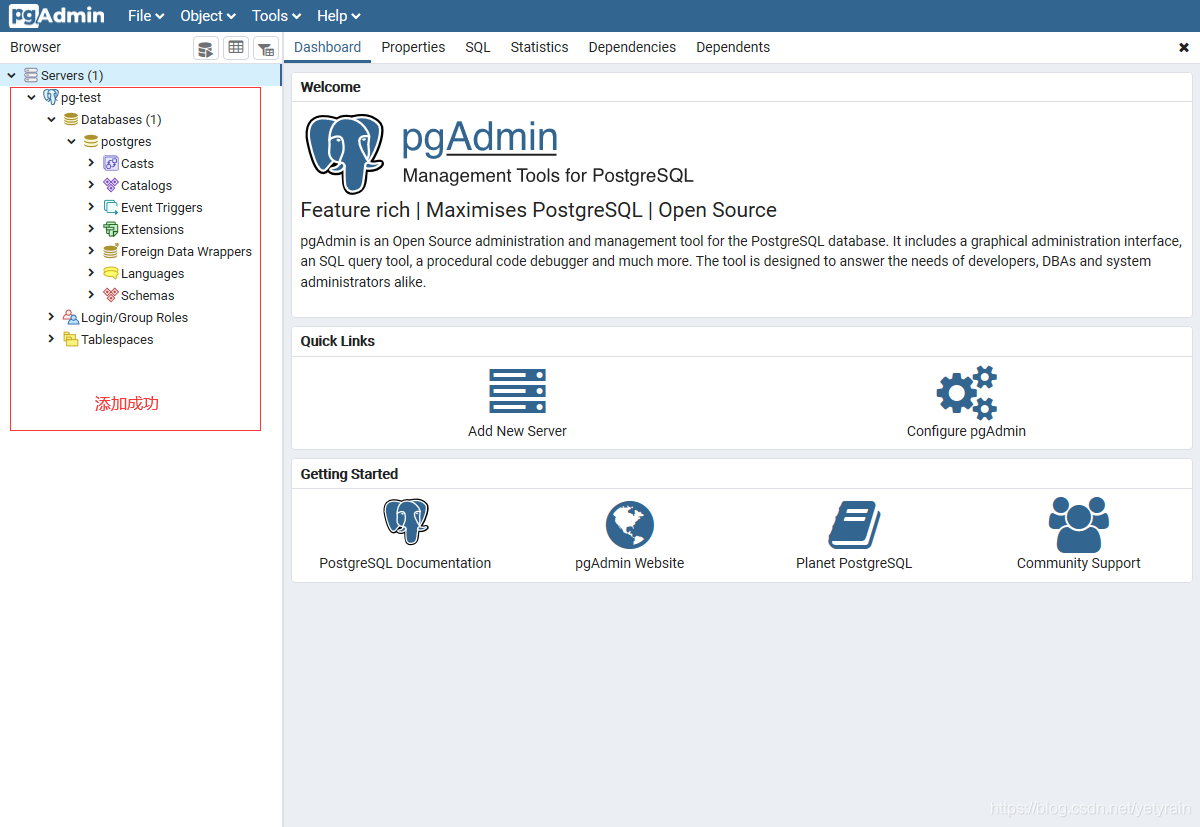
Task: Click the Configure pgAdmin gears icon
Action: 966,392
